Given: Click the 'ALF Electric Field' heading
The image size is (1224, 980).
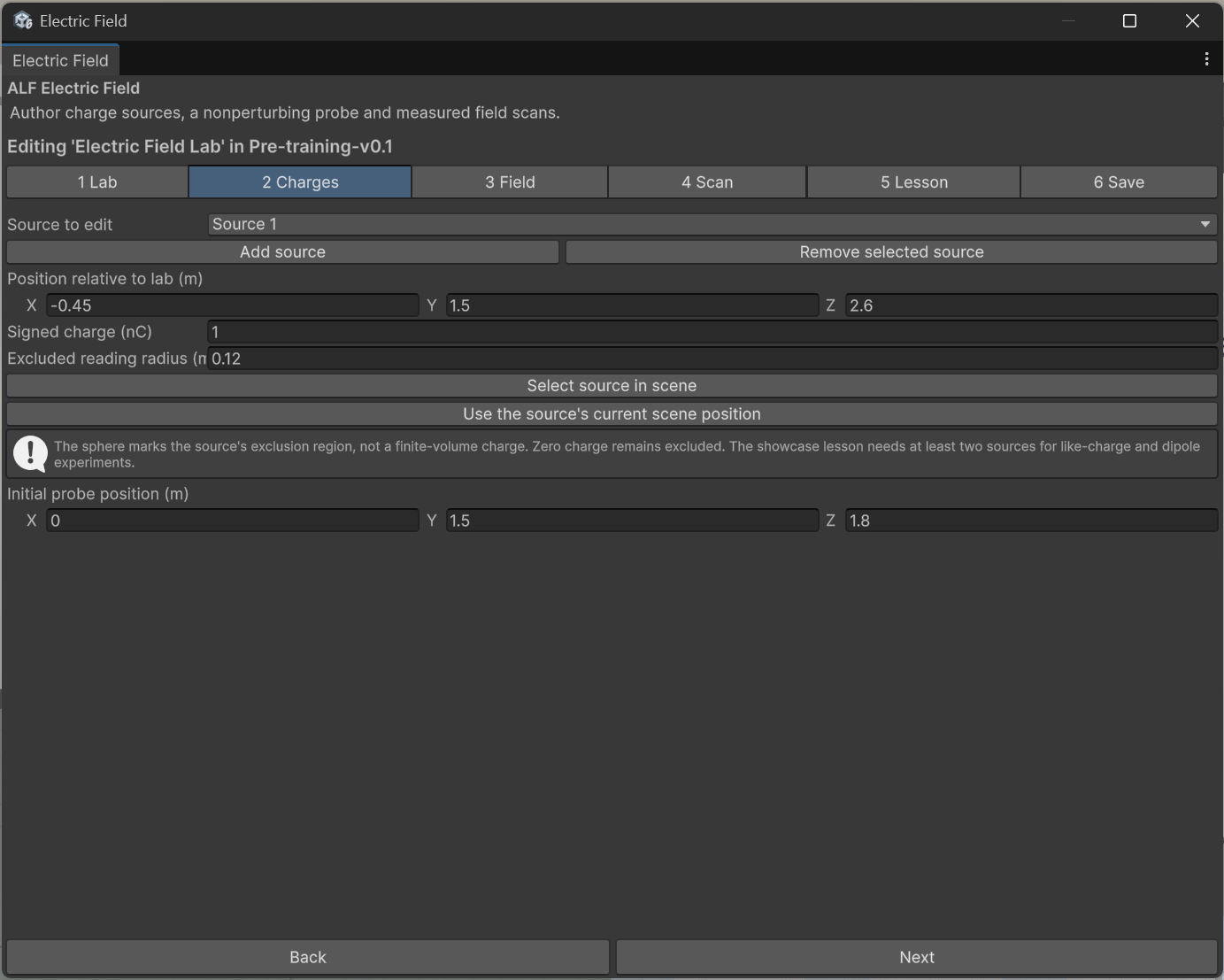Looking at the screenshot, I should point(73,88).
